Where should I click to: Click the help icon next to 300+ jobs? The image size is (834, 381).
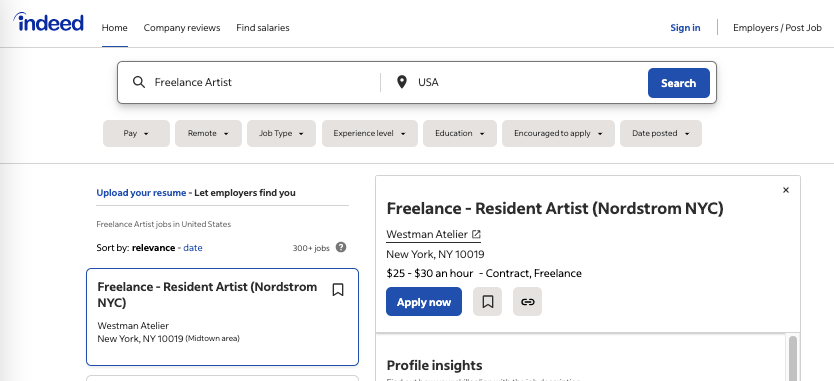pos(341,247)
